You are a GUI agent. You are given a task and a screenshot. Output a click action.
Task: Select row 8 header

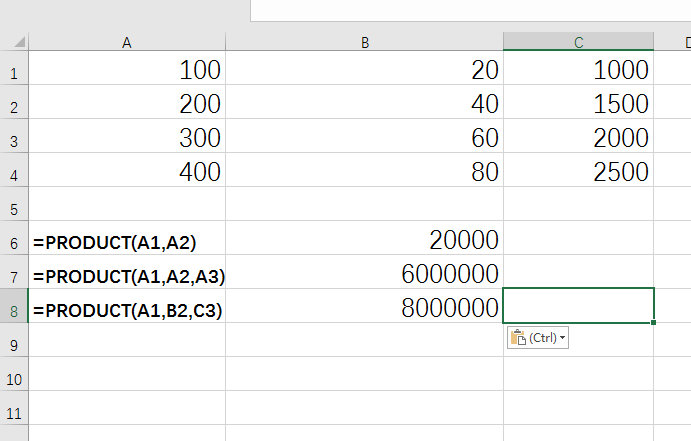pyautogui.click(x=14, y=306)
